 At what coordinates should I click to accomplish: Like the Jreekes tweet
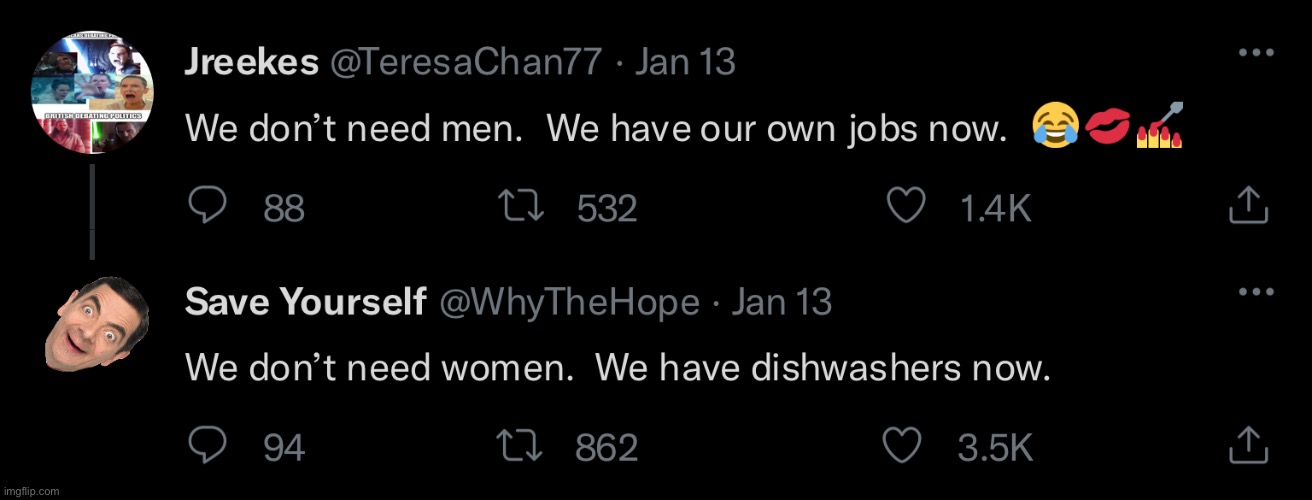pyautogui.click(x=907, y=206)
